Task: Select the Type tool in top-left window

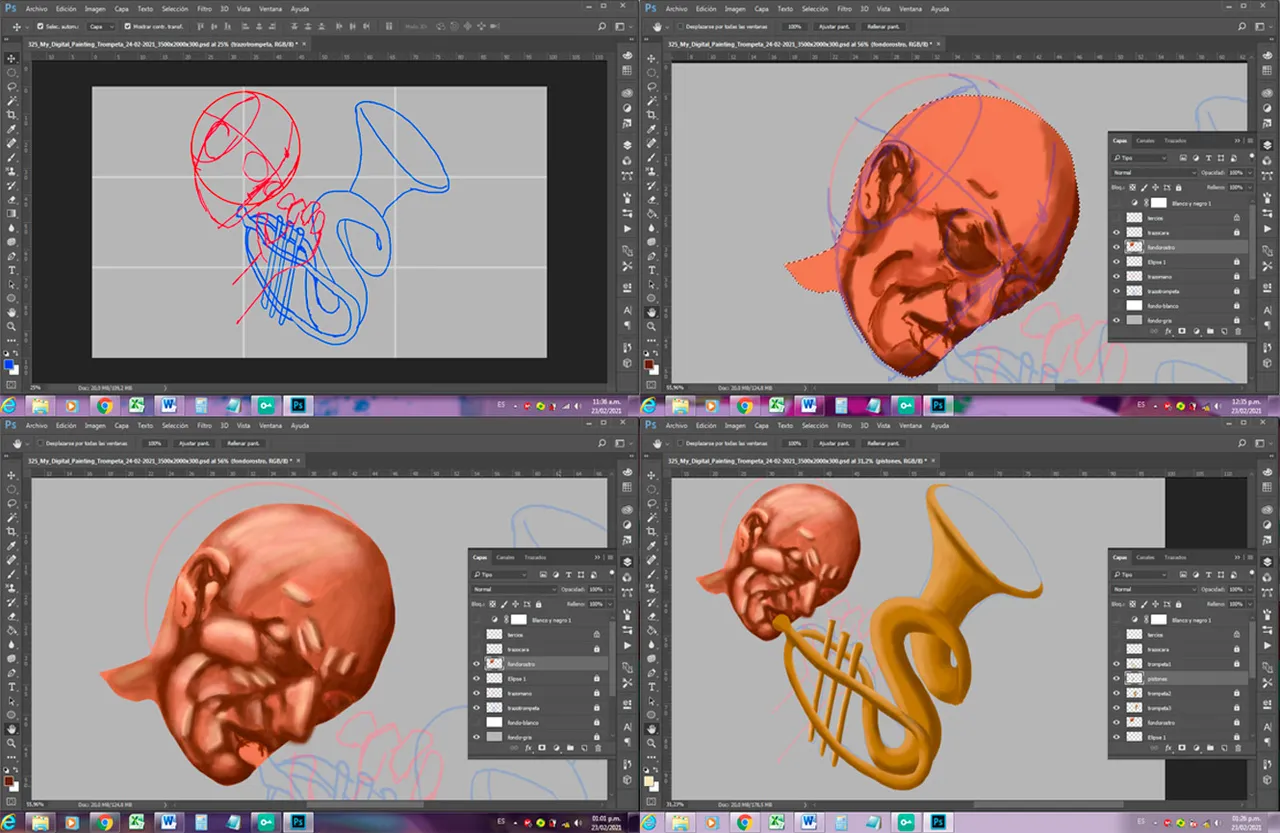Action: (11, 270)
